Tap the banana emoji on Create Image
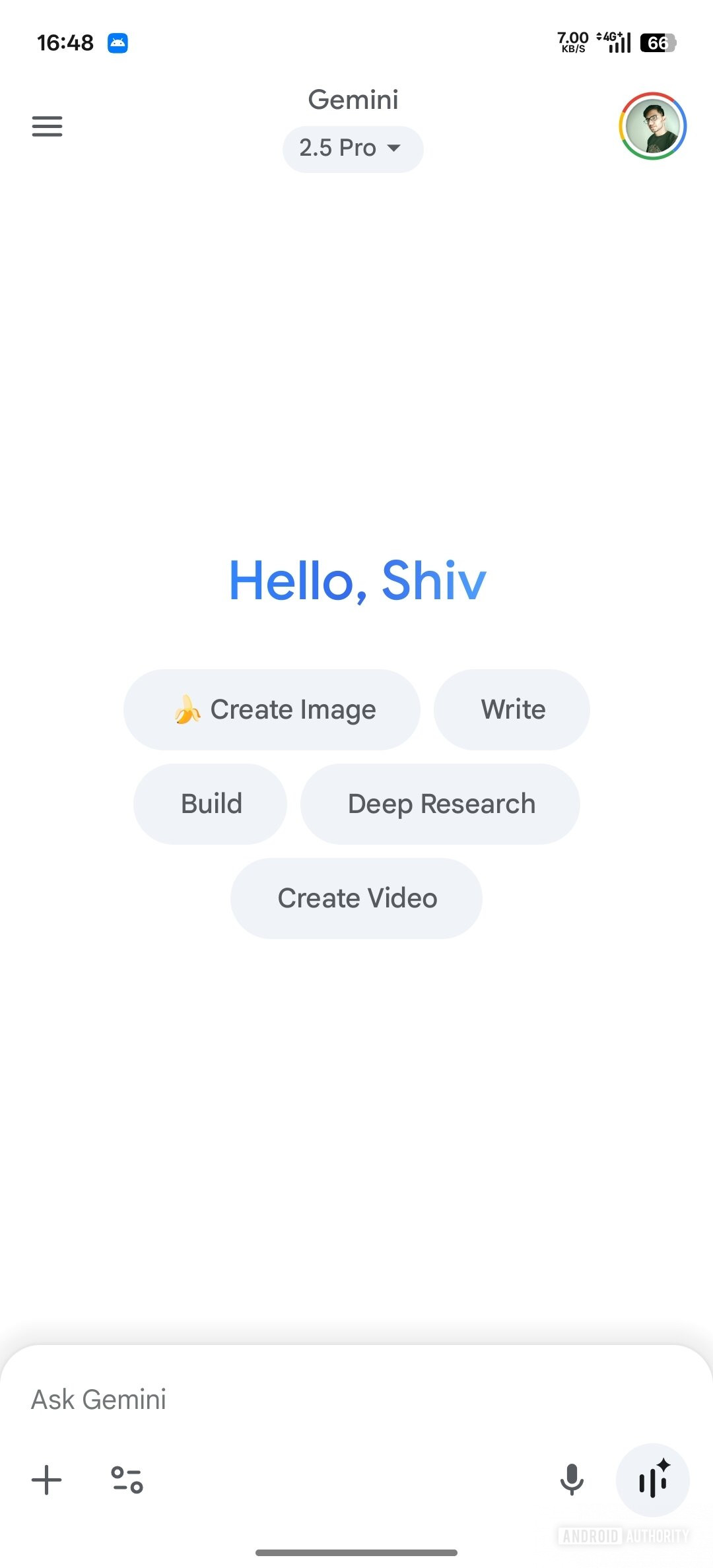Screen dimensions: 713x1568 (187, 709)
